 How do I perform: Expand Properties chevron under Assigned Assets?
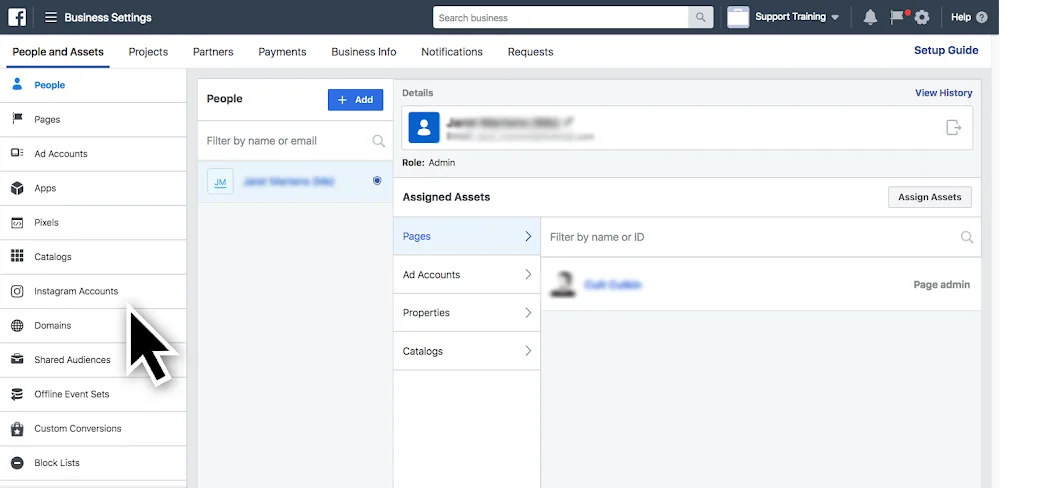coord(528,313)
